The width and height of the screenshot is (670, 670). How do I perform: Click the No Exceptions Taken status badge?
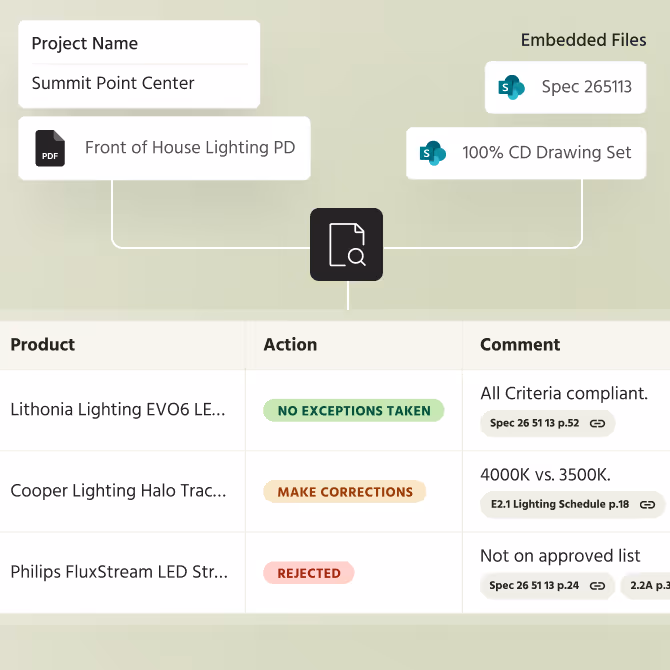point(354,411)
